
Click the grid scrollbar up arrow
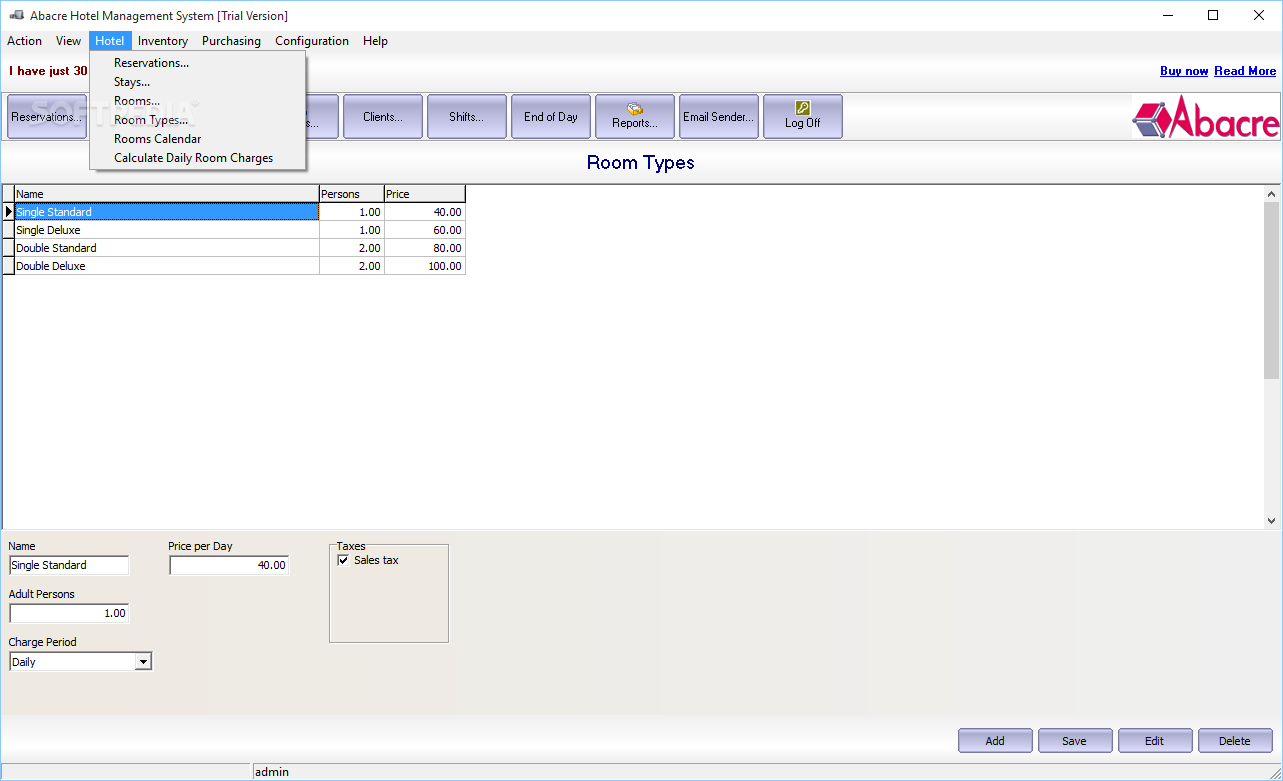pos(1272,194)
